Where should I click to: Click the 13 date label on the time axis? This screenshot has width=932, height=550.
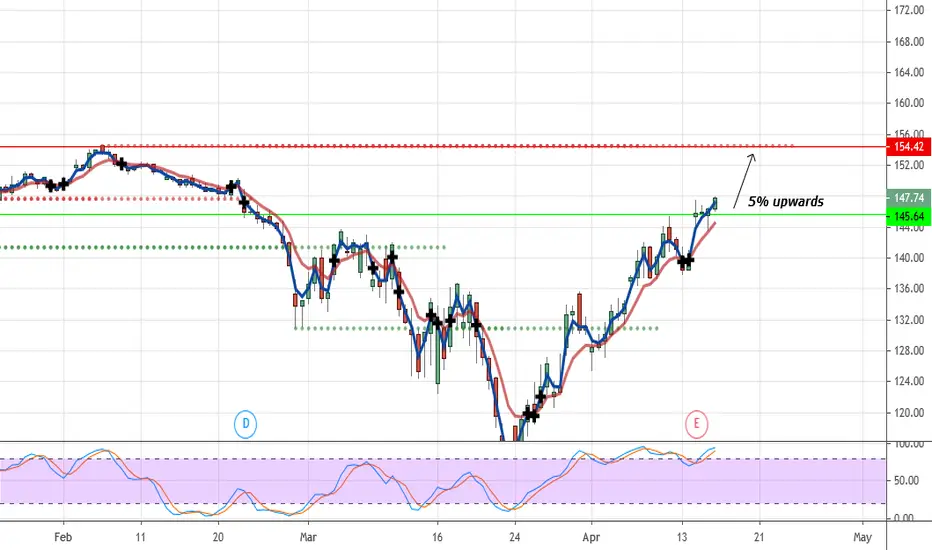pyautogui.click(x=682, y=537)
